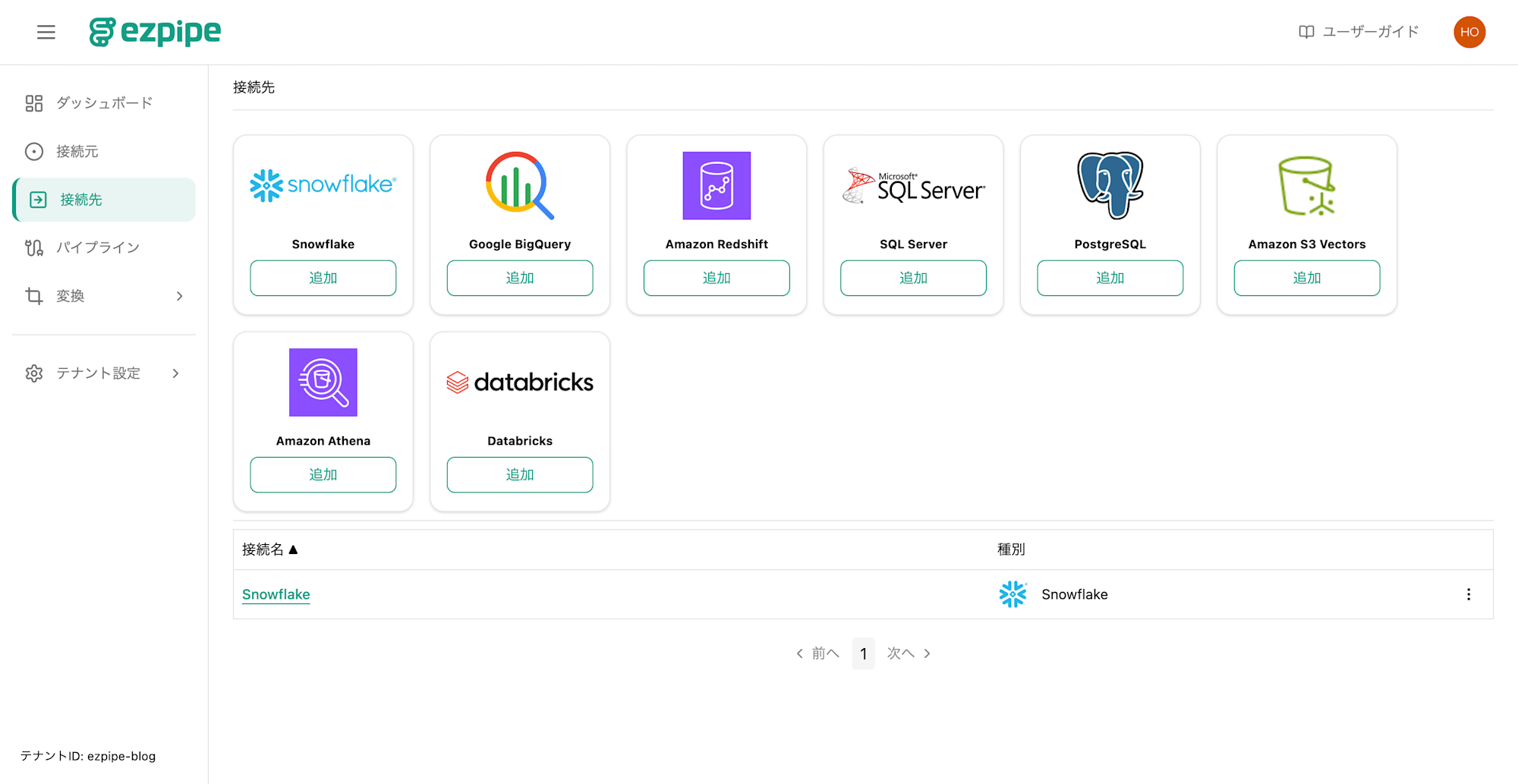Add a PostgreSQL destination
The image size is (1518, 784).
pyautogui.click(x=1110, y=278)
